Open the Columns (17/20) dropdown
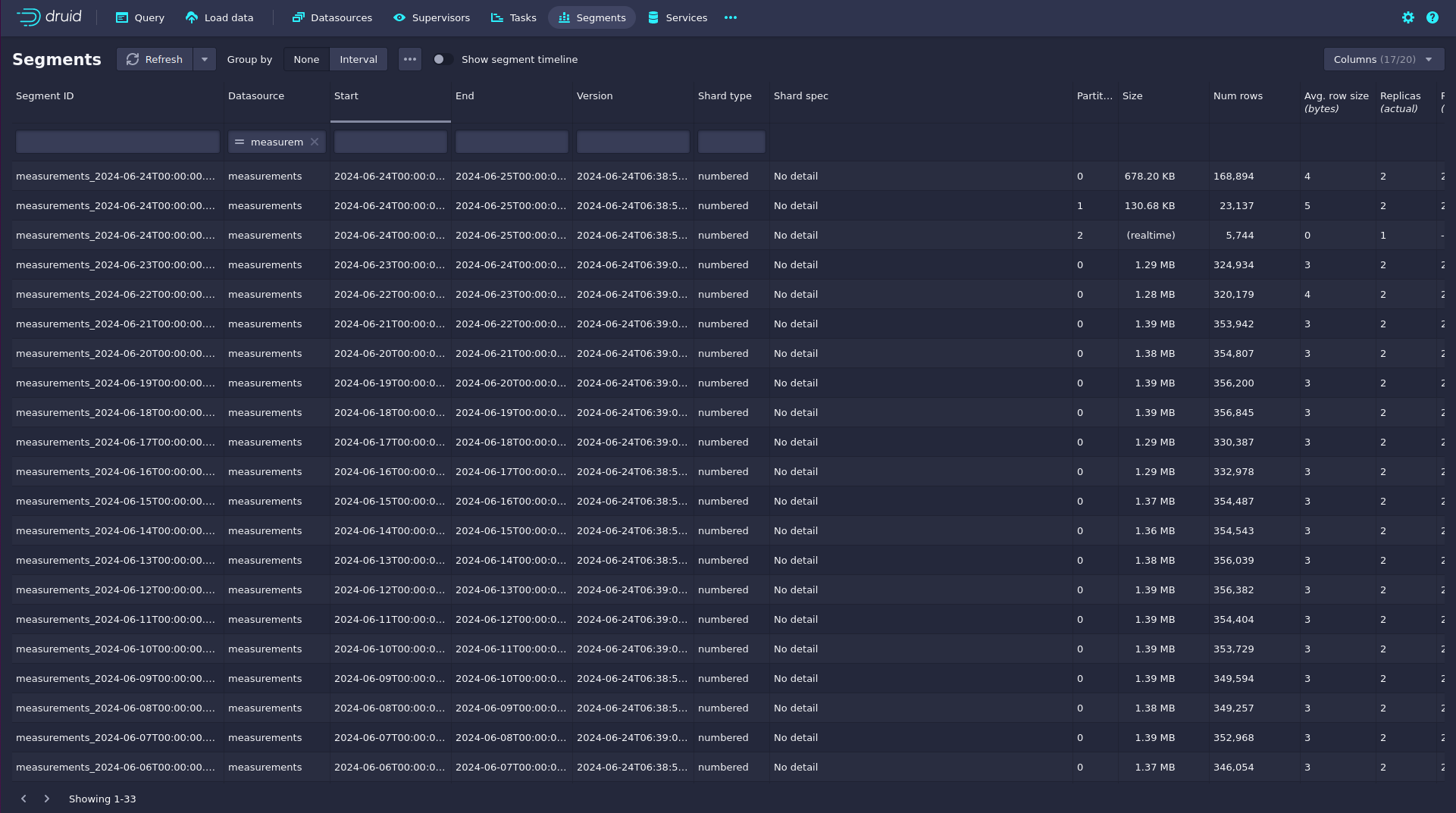 tap(1383, 59)
